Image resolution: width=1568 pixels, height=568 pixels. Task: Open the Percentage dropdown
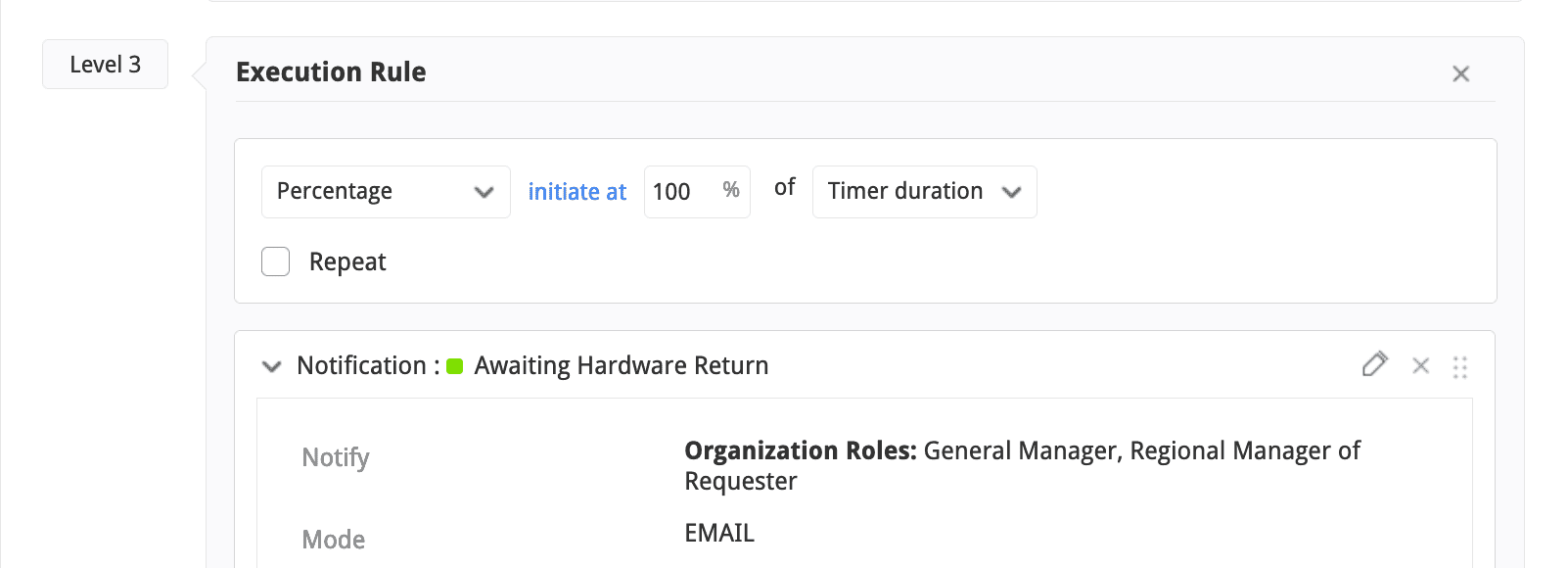(386, 192)
